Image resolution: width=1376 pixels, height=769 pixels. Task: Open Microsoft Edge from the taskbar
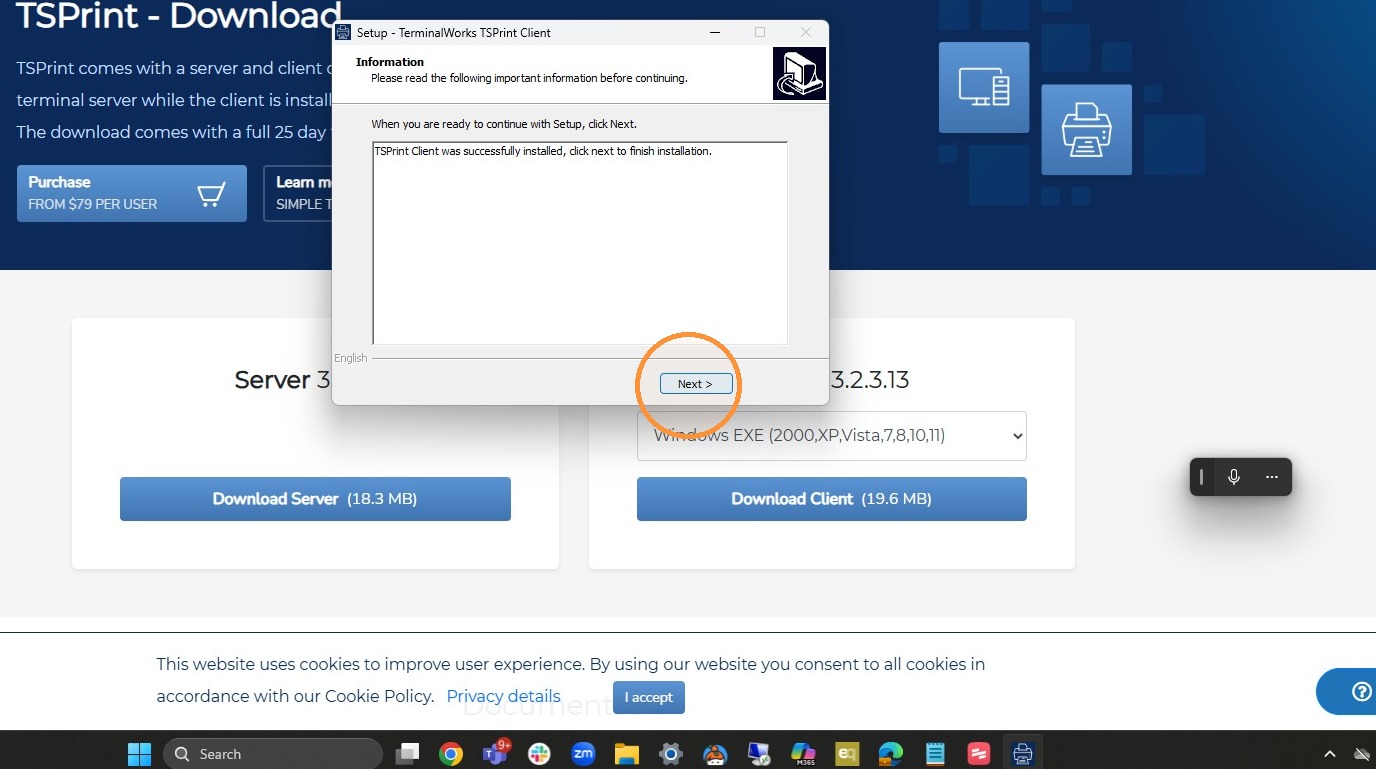(891, 754)
